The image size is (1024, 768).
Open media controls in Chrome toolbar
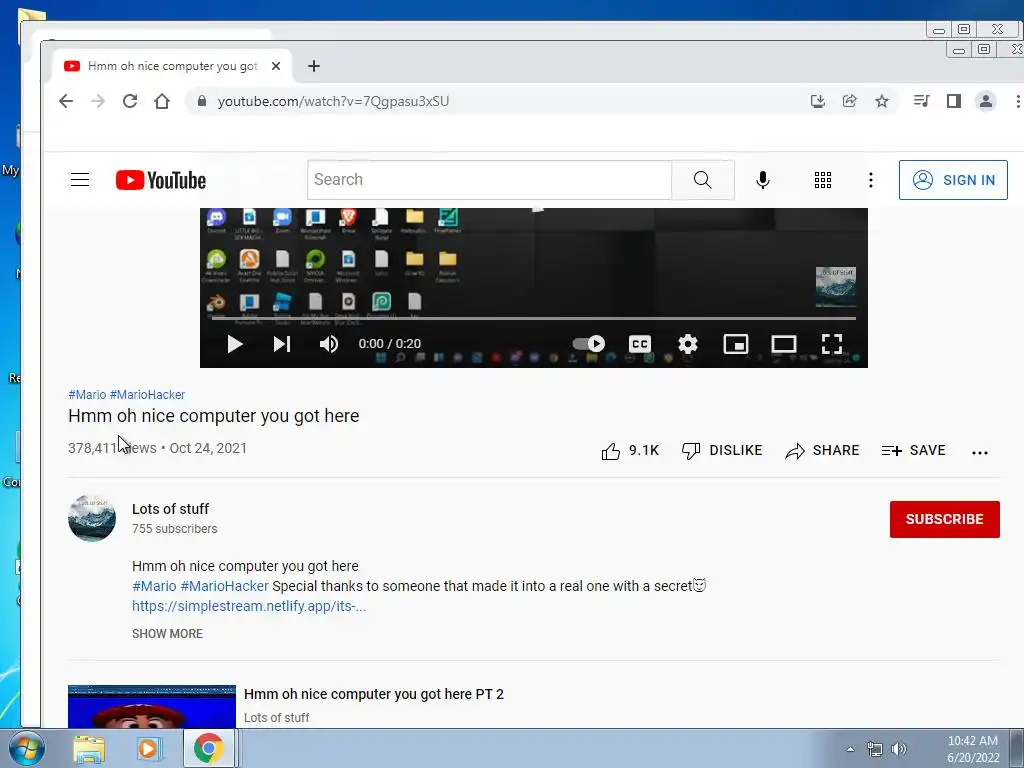coord(921,101)
